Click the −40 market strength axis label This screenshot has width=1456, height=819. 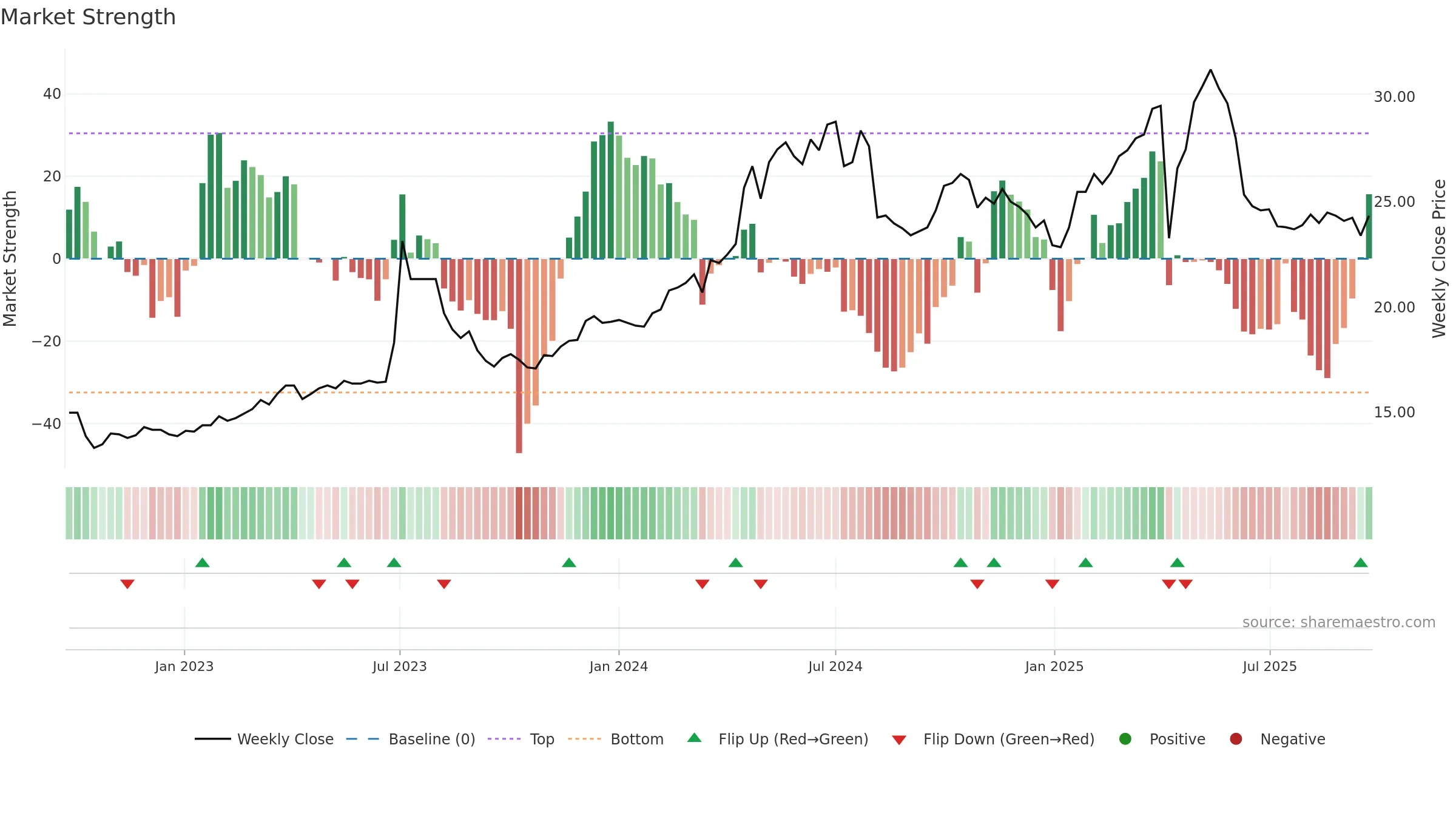(47, 423)
